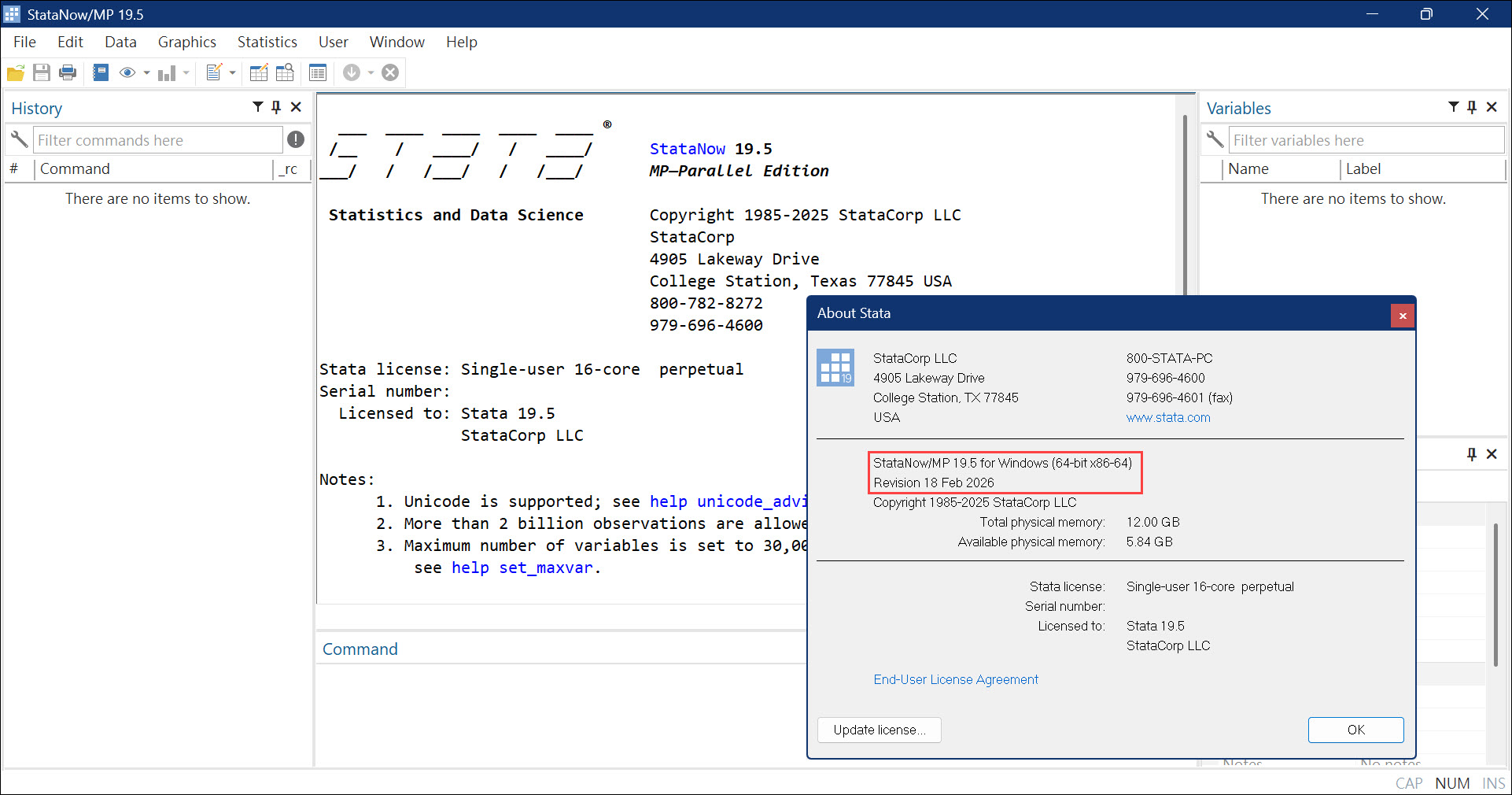Open the File menu
The height and width of the screenshot is (795, 1512).
24,42
